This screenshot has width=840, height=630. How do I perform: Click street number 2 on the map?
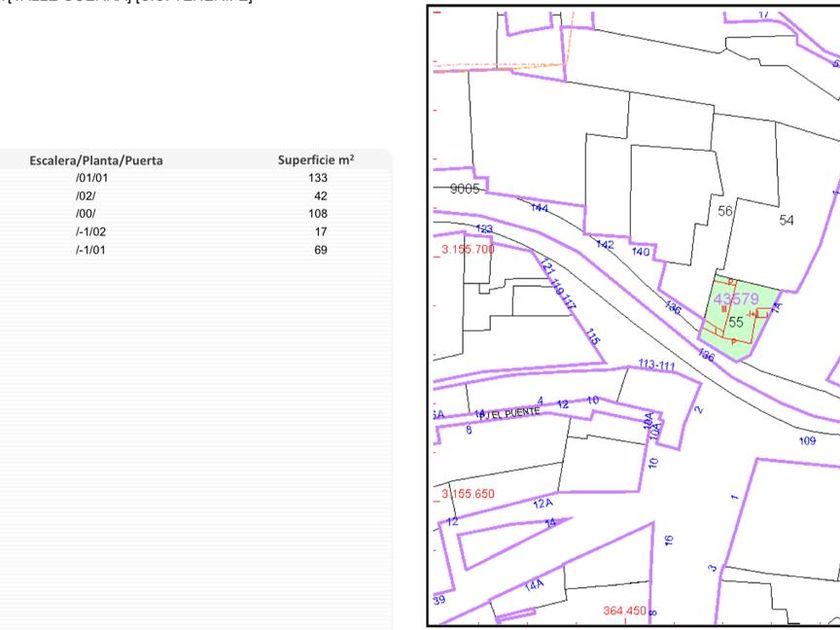point(698,410)
